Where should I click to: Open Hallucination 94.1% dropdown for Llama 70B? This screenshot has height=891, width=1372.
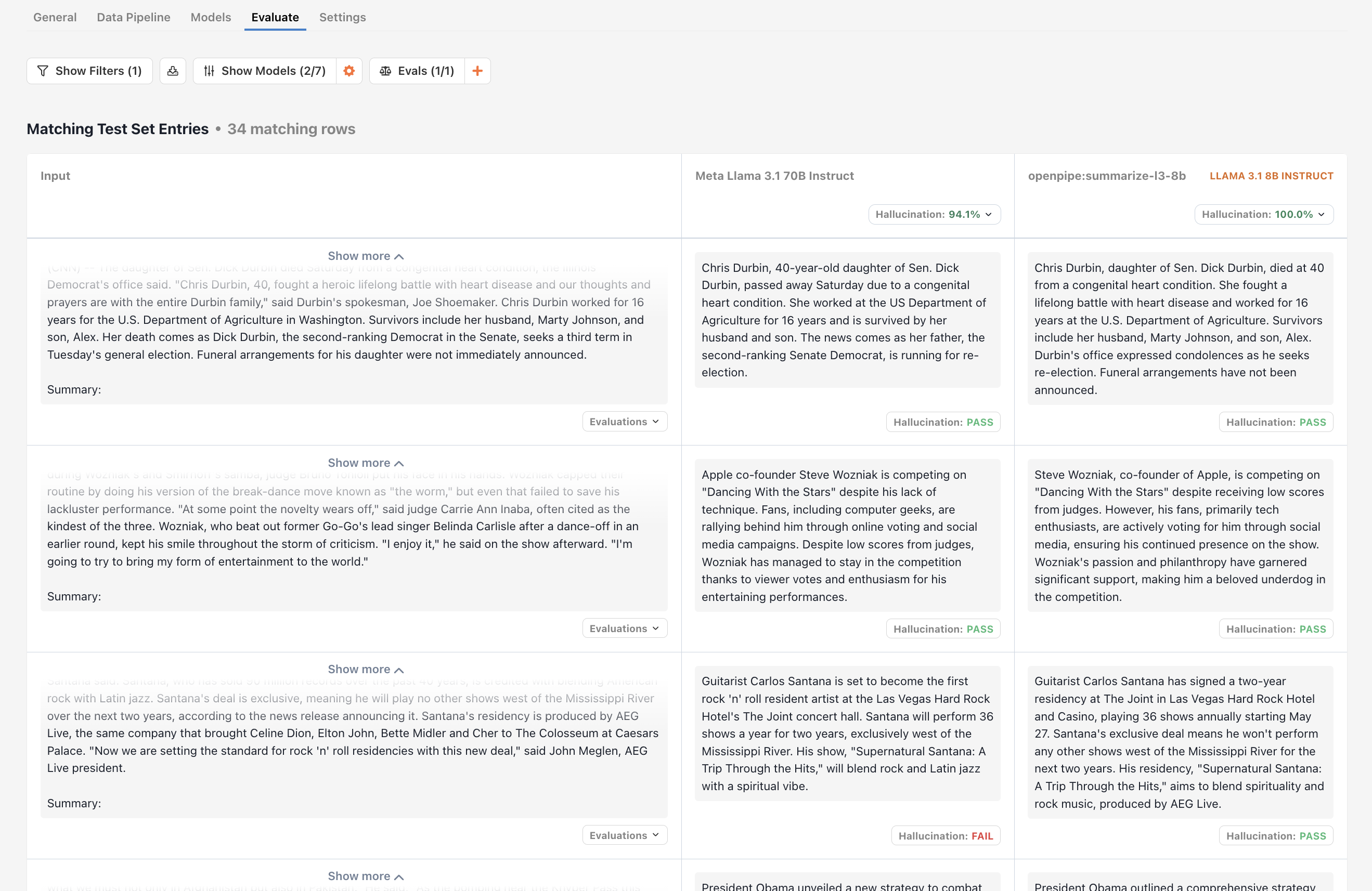click(934, 214)
